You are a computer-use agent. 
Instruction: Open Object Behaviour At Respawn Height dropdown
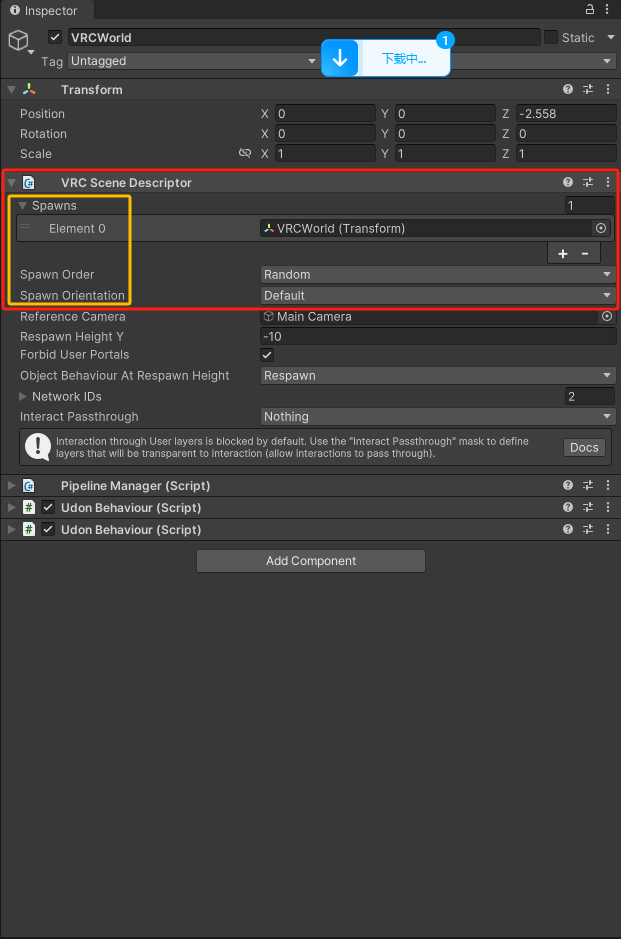tap(438, 375)
